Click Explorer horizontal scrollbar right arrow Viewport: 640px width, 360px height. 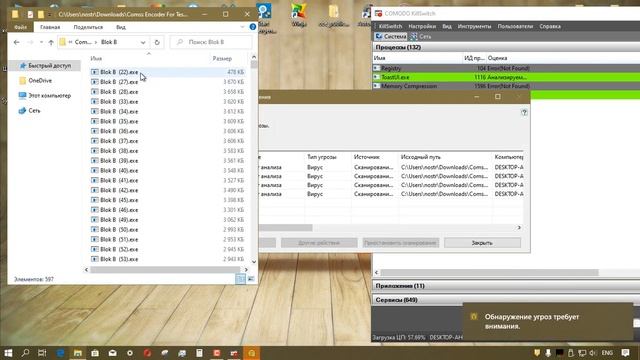(x=246, y=270)
